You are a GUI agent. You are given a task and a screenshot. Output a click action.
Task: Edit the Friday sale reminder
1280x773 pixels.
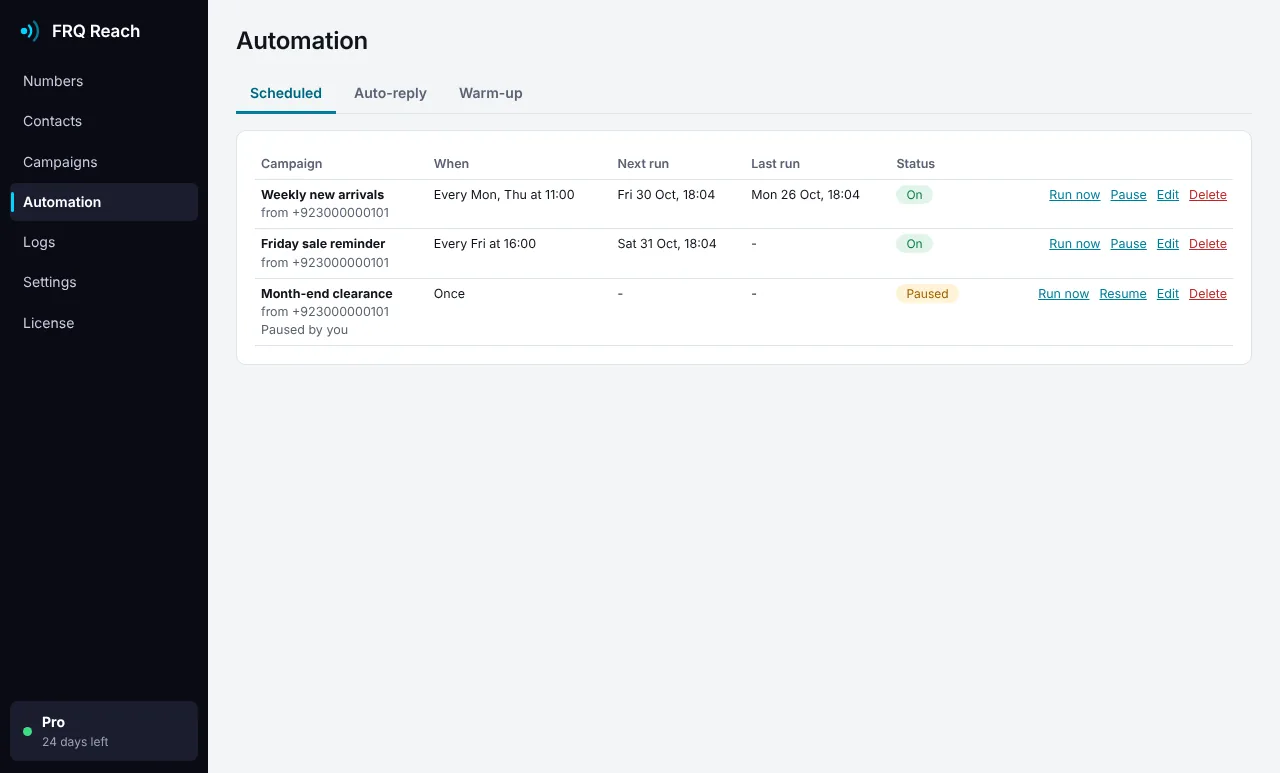click(x=1168, y=244)
